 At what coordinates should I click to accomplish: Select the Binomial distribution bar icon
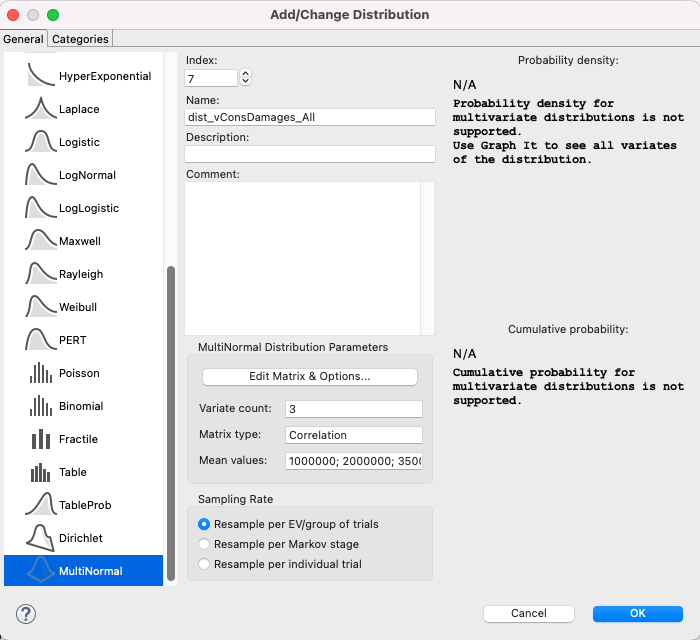(x=41, y=406)
